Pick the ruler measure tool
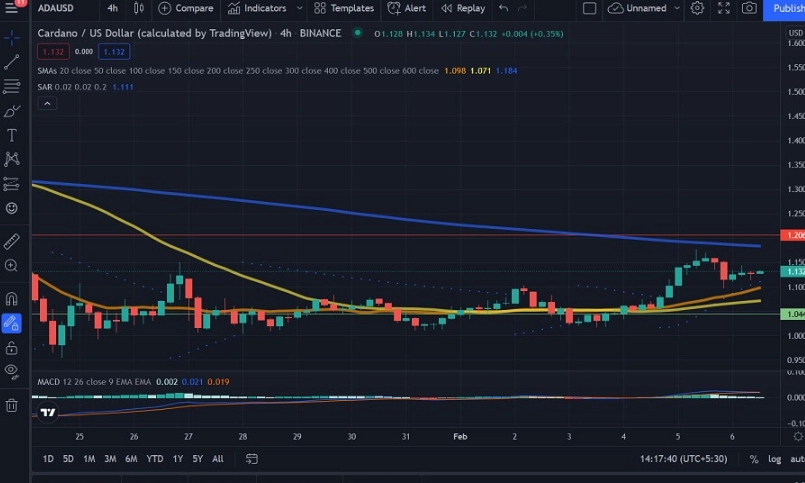Image resolution: width=805 pixels, height=483 pixels. [x=12, y=241]
